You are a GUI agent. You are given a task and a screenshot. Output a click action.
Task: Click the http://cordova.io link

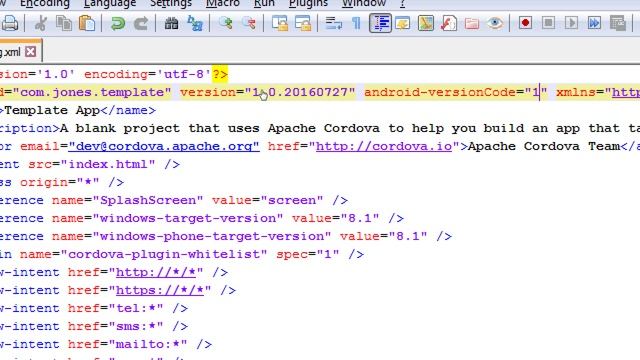384,146
